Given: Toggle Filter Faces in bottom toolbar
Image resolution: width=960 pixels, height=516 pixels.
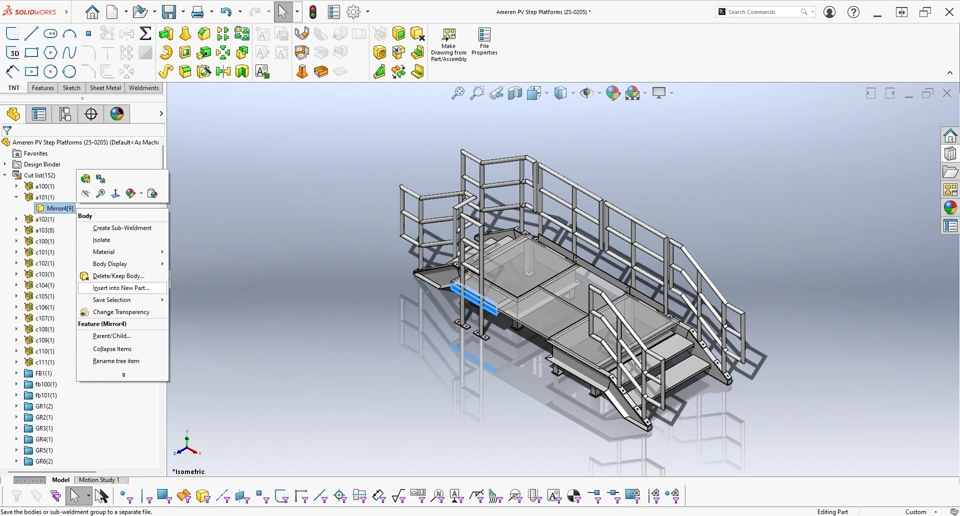Looking at the screenshot, I should pos(164,496).
